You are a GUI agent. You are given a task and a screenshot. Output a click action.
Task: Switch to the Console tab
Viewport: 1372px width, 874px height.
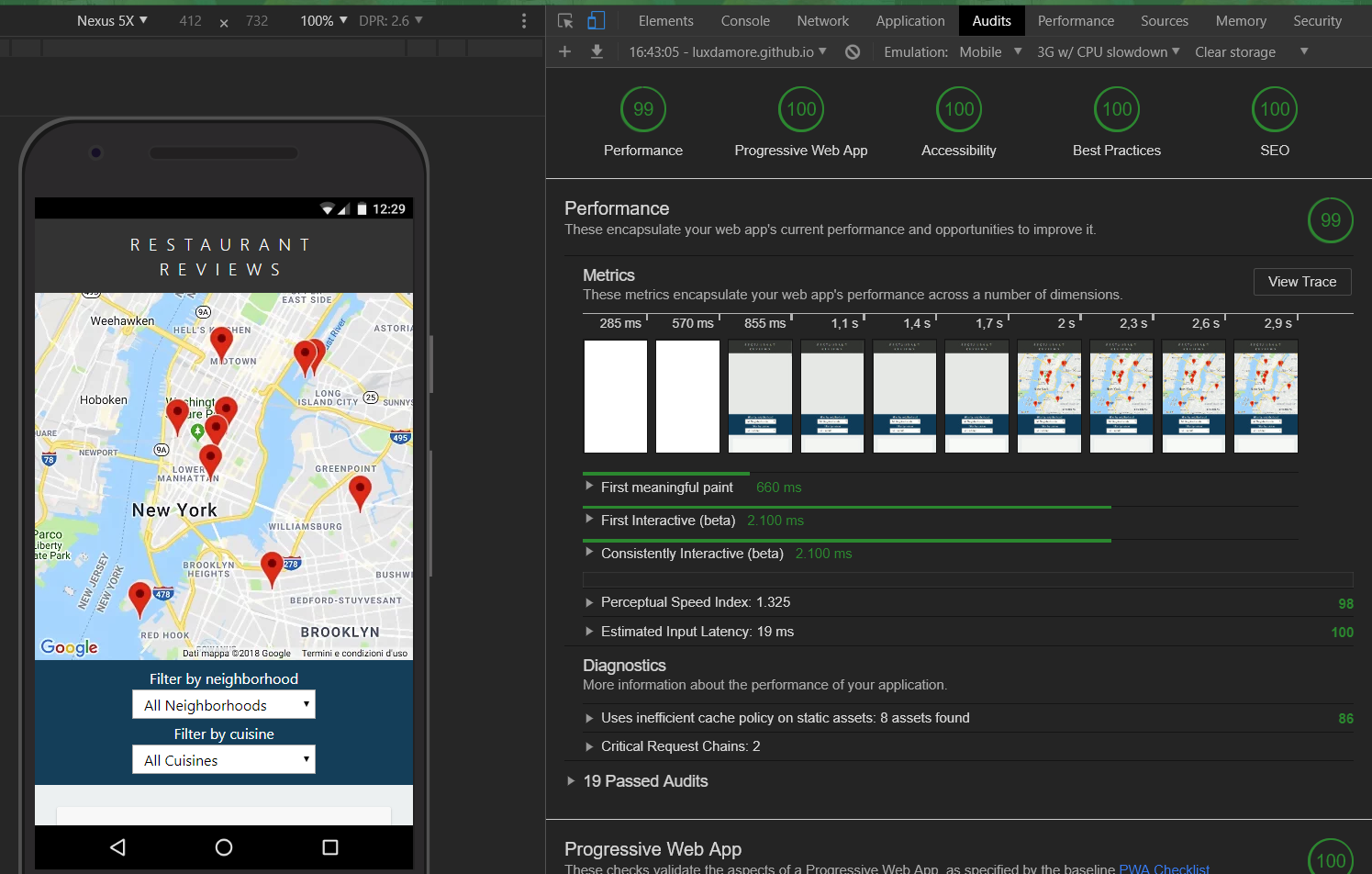[x=745, y=20]
